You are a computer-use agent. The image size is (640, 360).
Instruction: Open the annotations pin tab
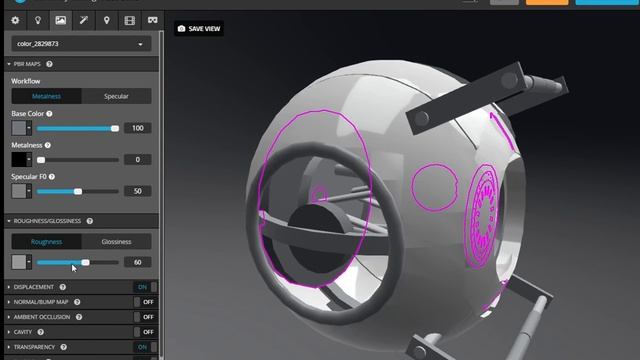(107, 20)
